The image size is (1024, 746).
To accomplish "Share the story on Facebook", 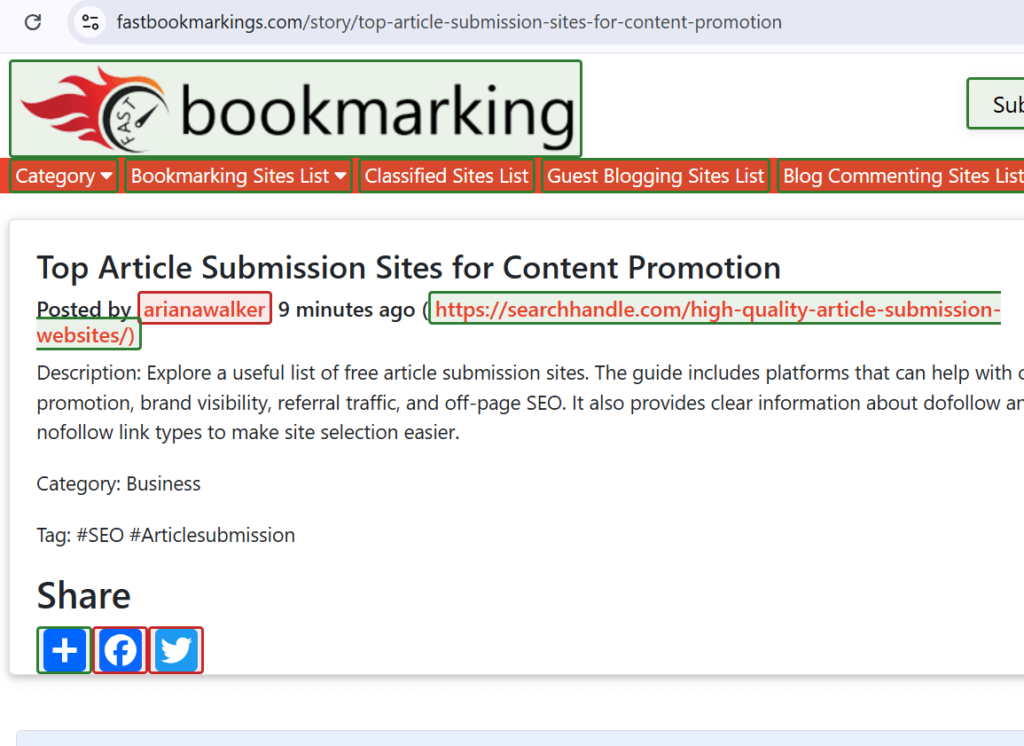I will point(120,650).
